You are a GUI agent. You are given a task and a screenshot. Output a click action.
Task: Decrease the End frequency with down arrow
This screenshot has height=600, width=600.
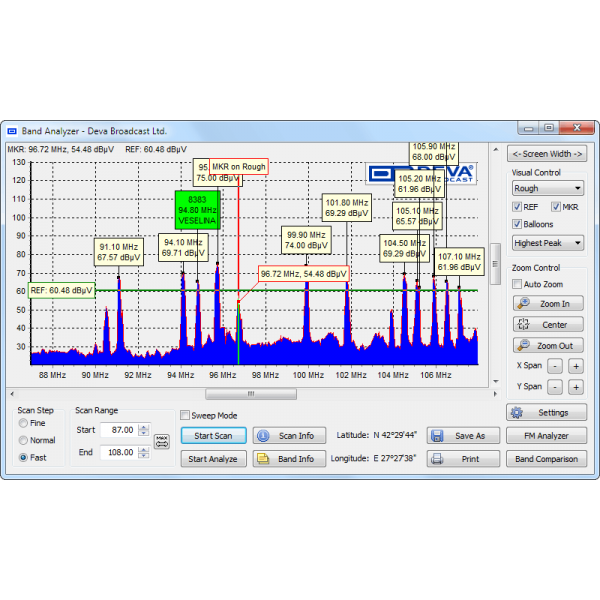(143, 455)
